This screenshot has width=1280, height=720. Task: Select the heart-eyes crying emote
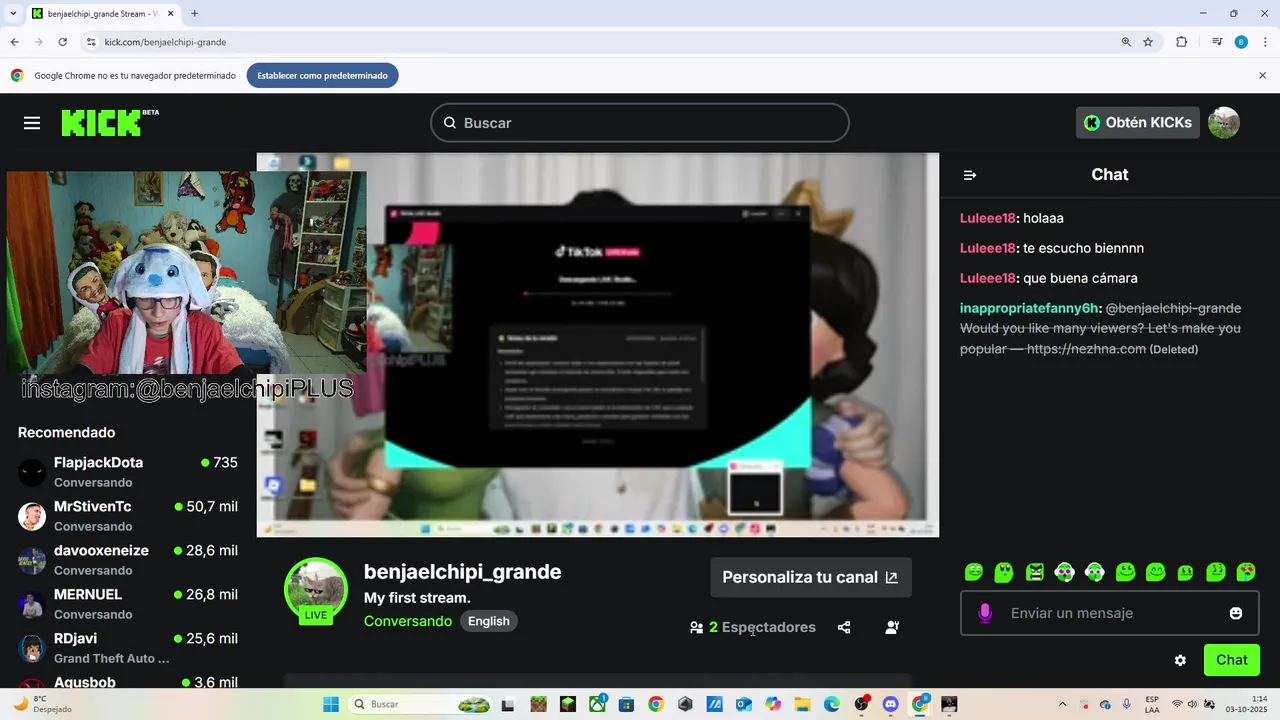click(1246, 572)
